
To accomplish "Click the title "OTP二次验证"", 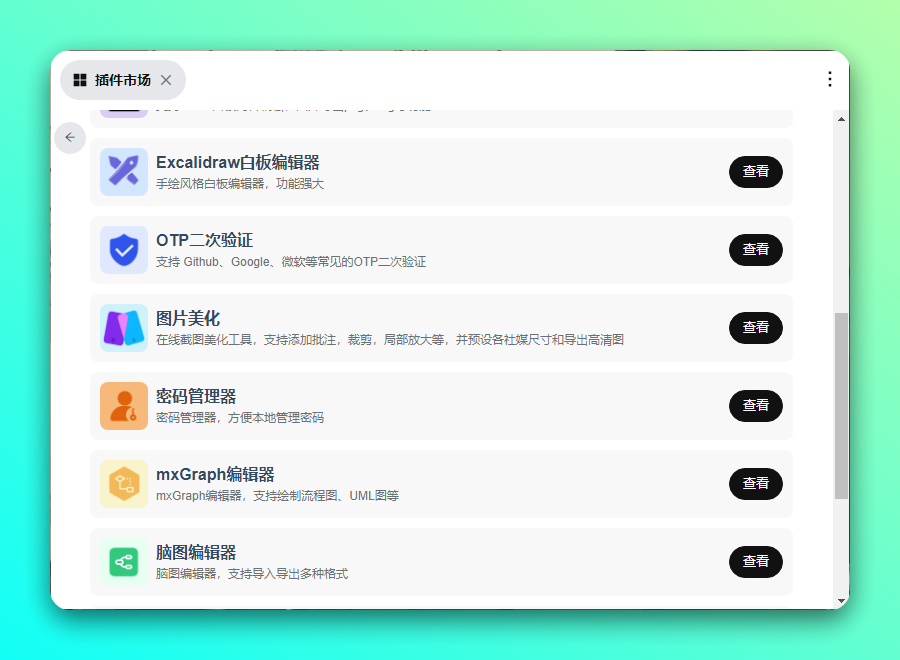I will point(204,240).
